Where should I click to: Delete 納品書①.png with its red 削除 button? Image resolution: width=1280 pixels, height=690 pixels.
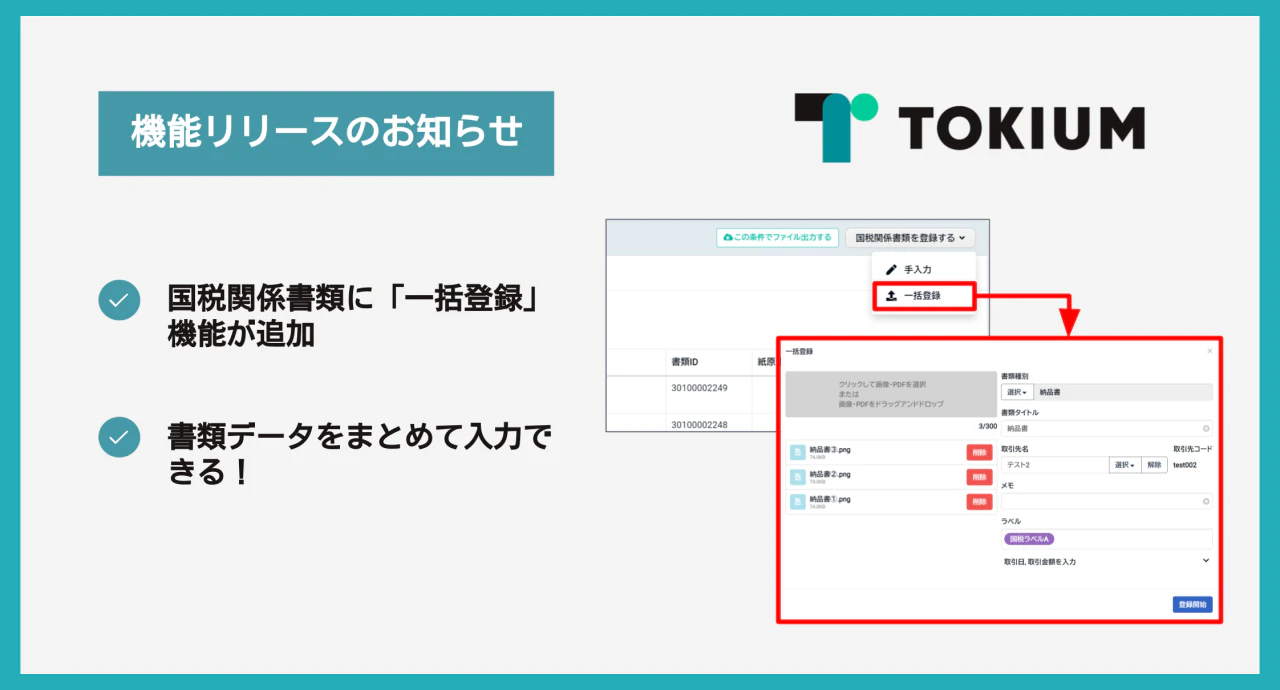pos(979,501)
